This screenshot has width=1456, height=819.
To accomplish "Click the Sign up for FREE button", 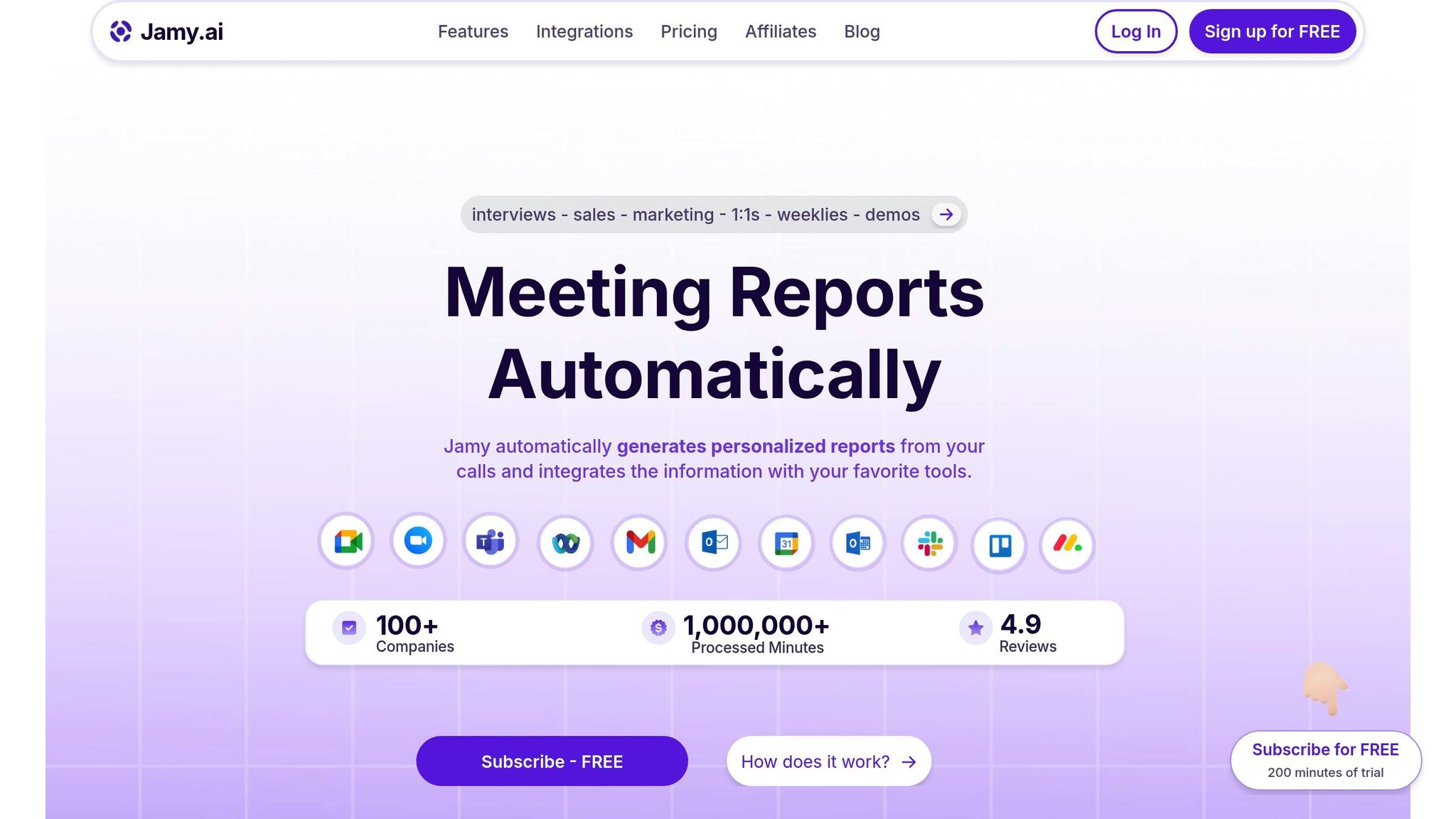I will click(1273, 31).
